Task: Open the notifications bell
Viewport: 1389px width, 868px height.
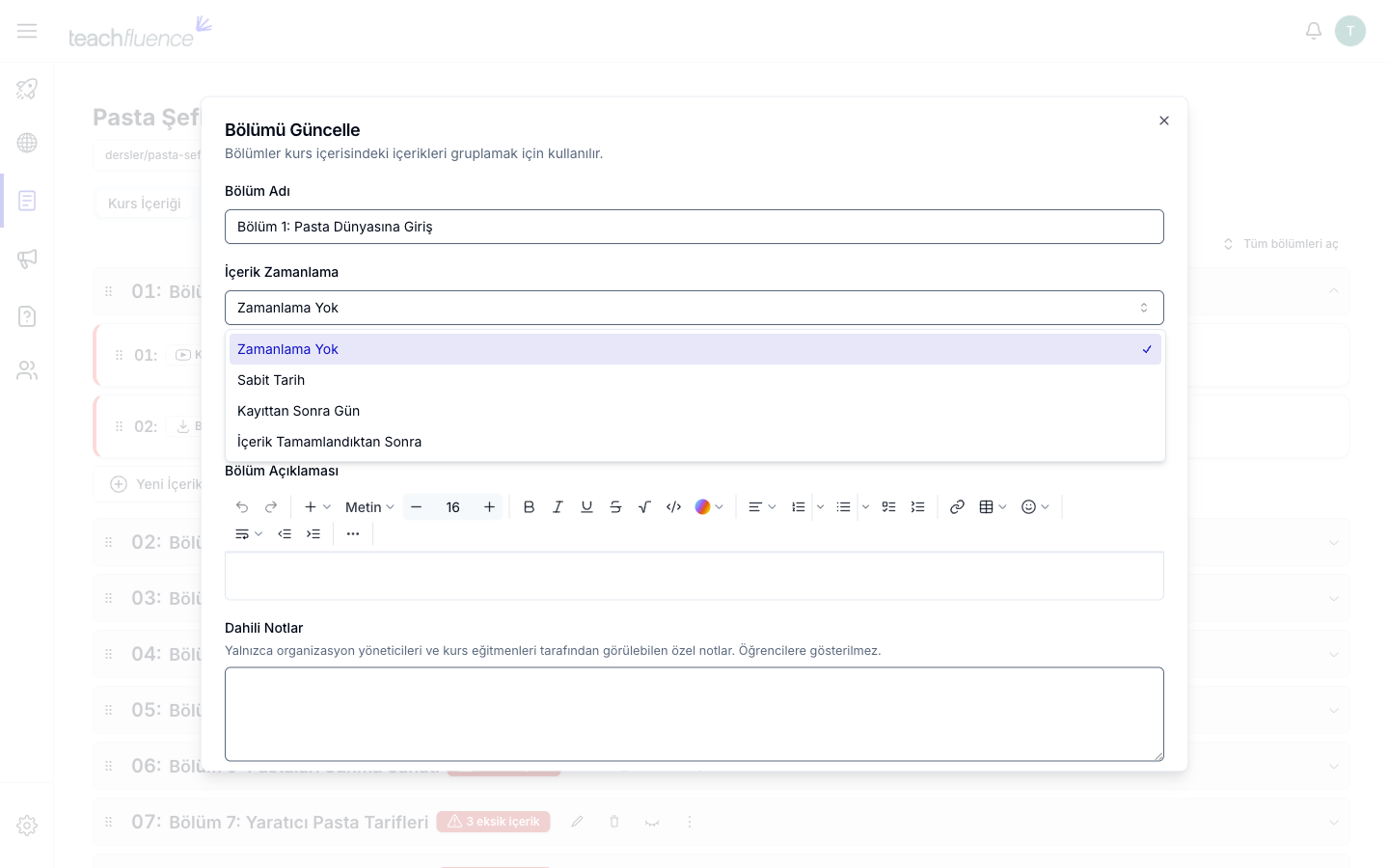Action: (x=1314, y=31)
